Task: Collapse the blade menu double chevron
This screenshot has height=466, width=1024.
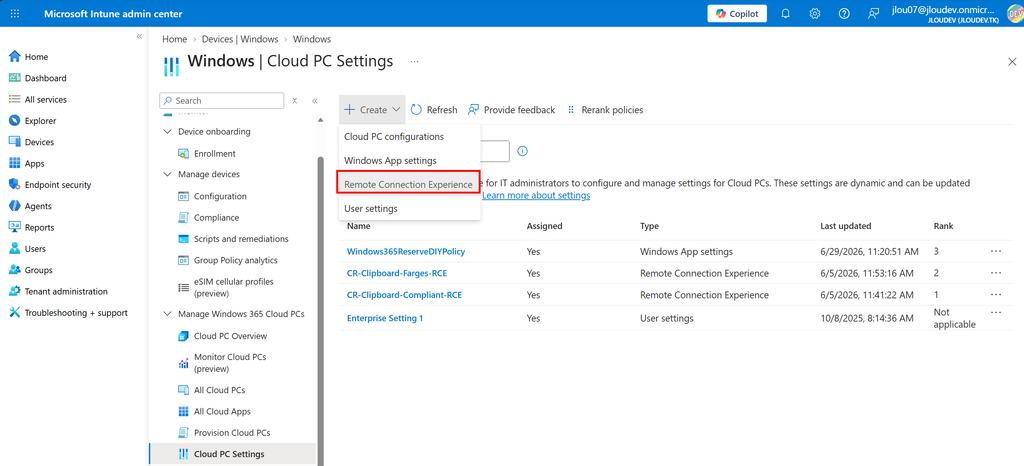Action: pyautogui.click(x=314, y=101)
